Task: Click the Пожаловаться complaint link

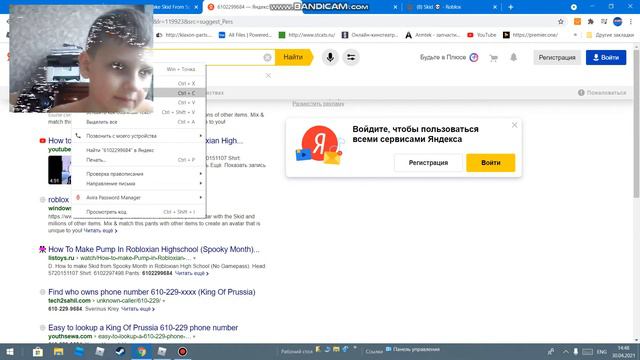Action: pyautogui.click(x=602, y=93)
